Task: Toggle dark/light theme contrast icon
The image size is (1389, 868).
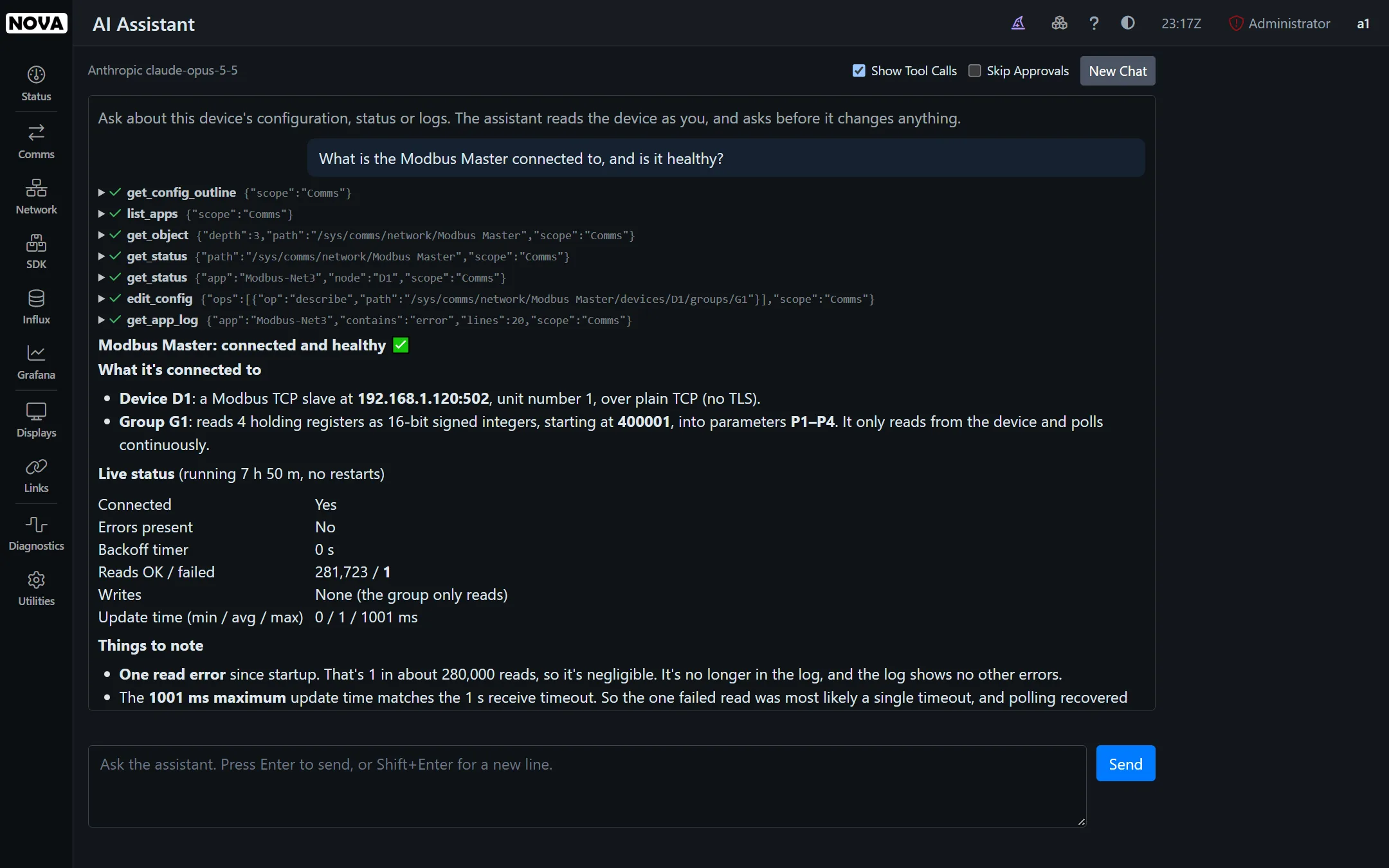Action: point(1128,23)
